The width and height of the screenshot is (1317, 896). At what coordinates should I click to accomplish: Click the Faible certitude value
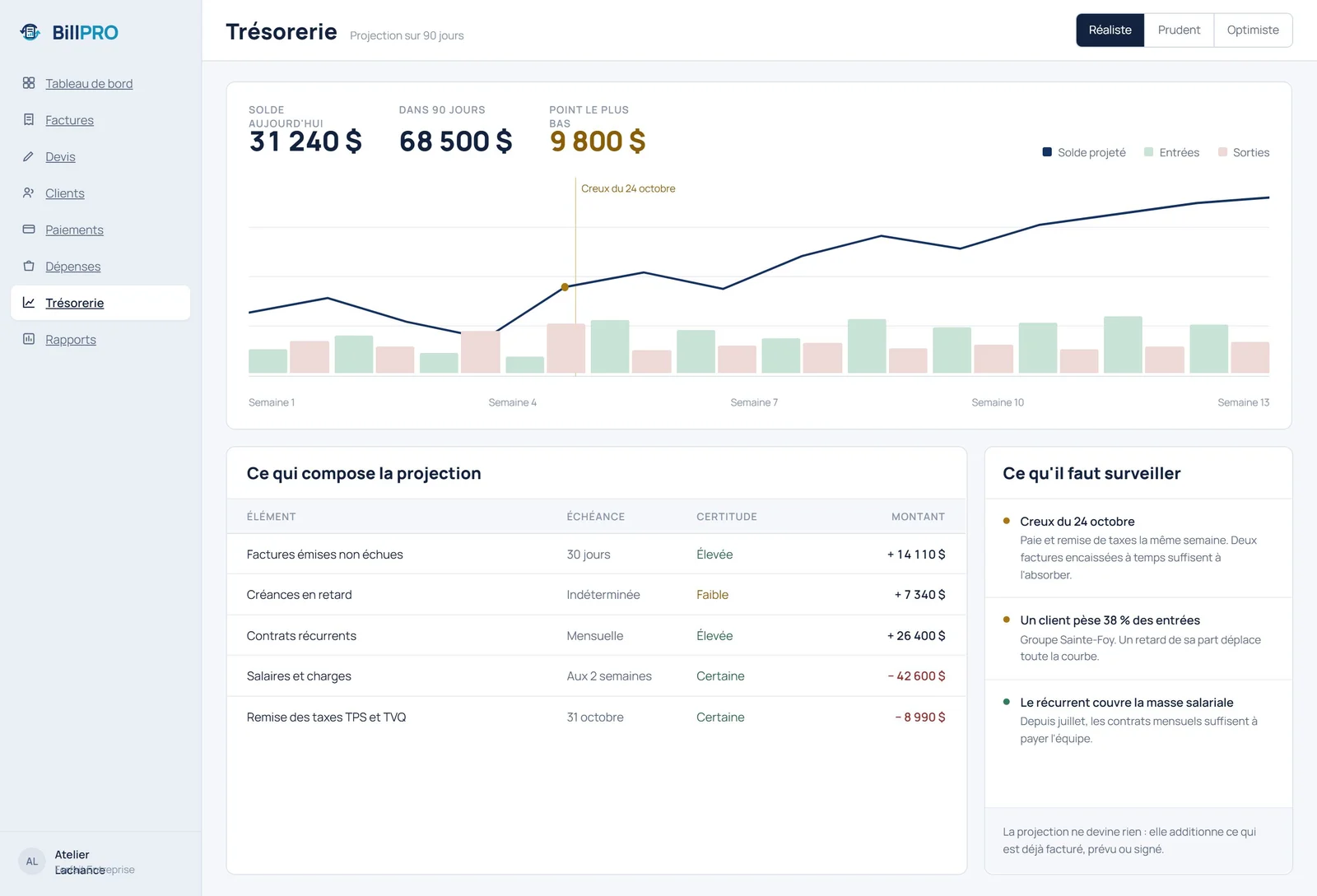pos(712,595)
